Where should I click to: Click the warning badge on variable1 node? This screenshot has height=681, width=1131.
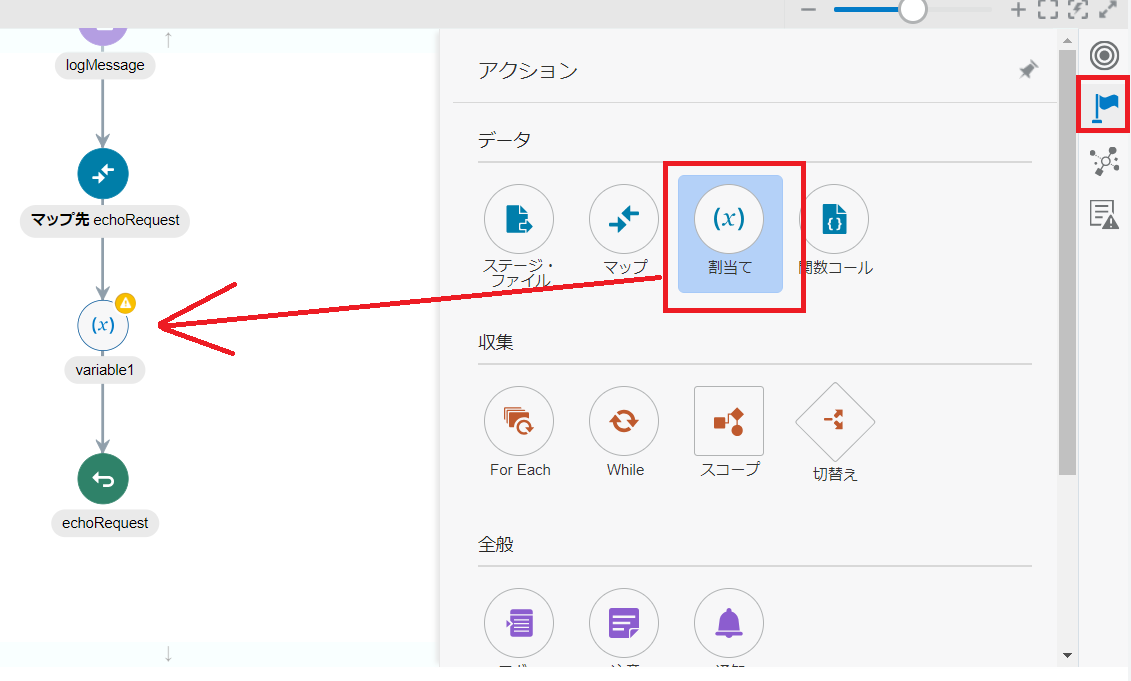(x=126, y=303)
